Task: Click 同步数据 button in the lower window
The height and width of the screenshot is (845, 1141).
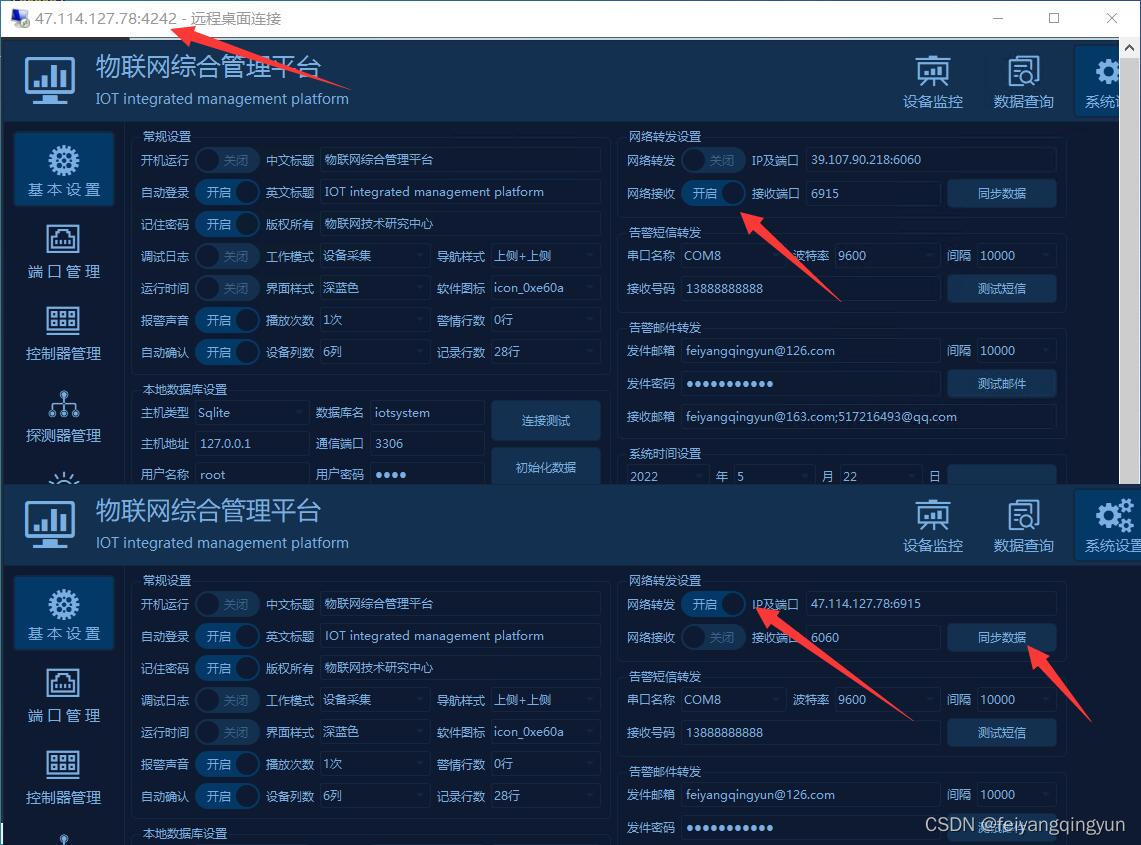Action: (1001, 638)
